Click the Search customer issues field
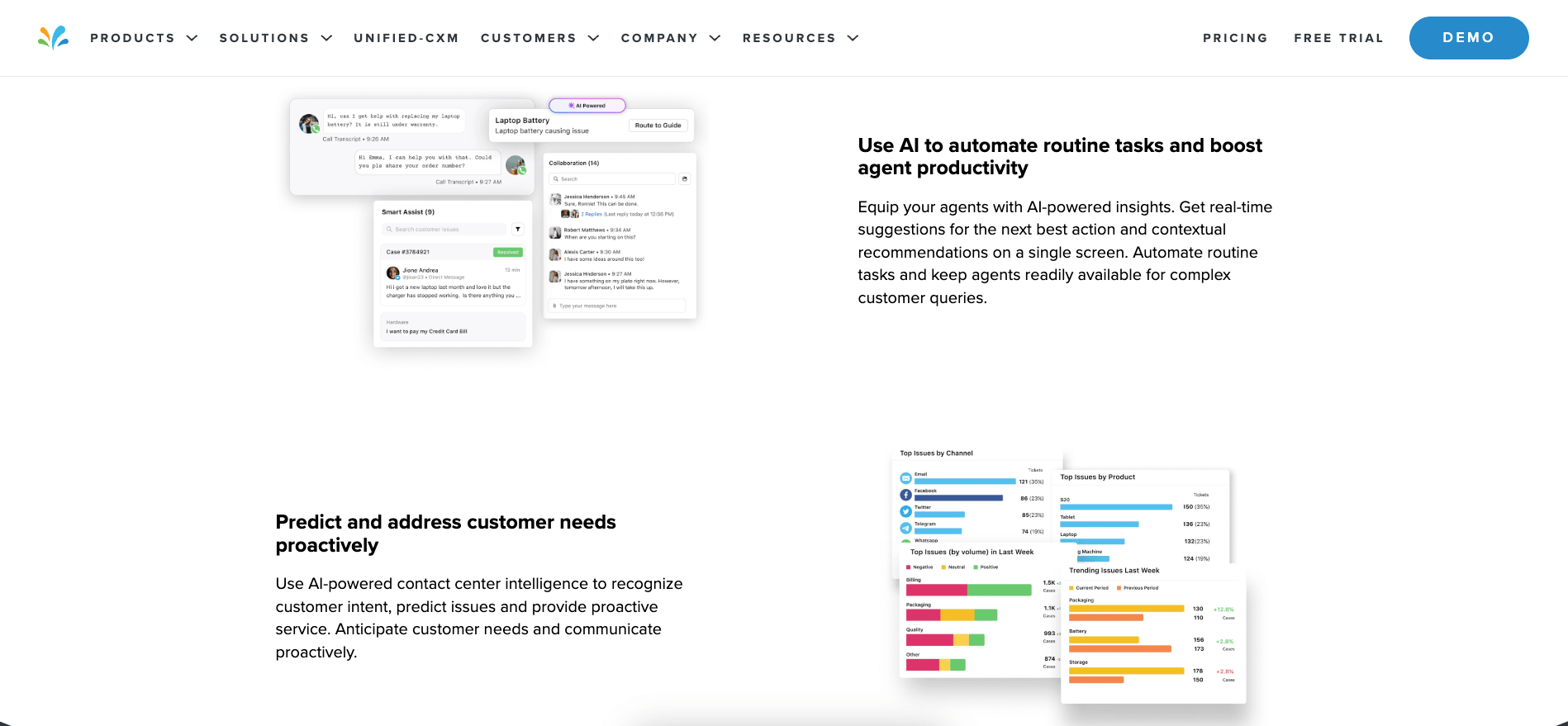1568x726 pixels. (x=445, y=230)
